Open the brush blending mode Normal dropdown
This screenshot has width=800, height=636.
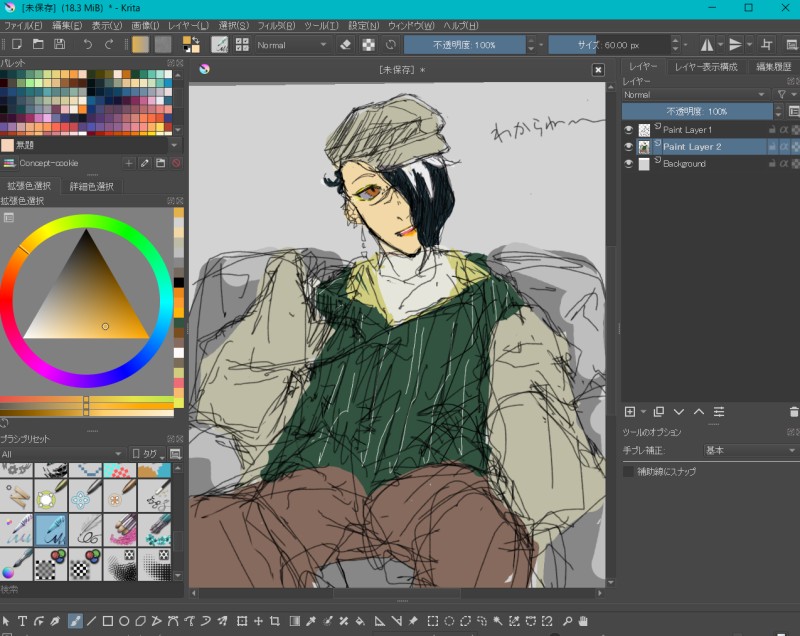pos(291,45)
